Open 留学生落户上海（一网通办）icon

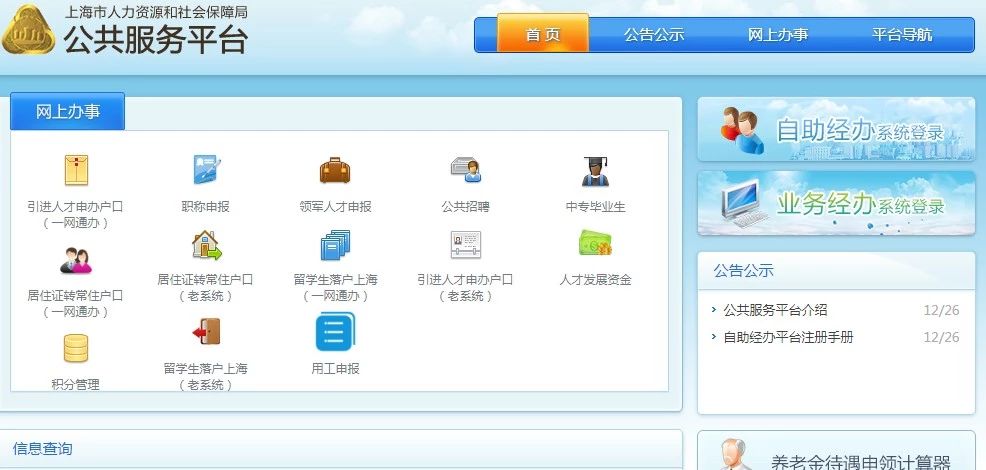coord(335,245)
